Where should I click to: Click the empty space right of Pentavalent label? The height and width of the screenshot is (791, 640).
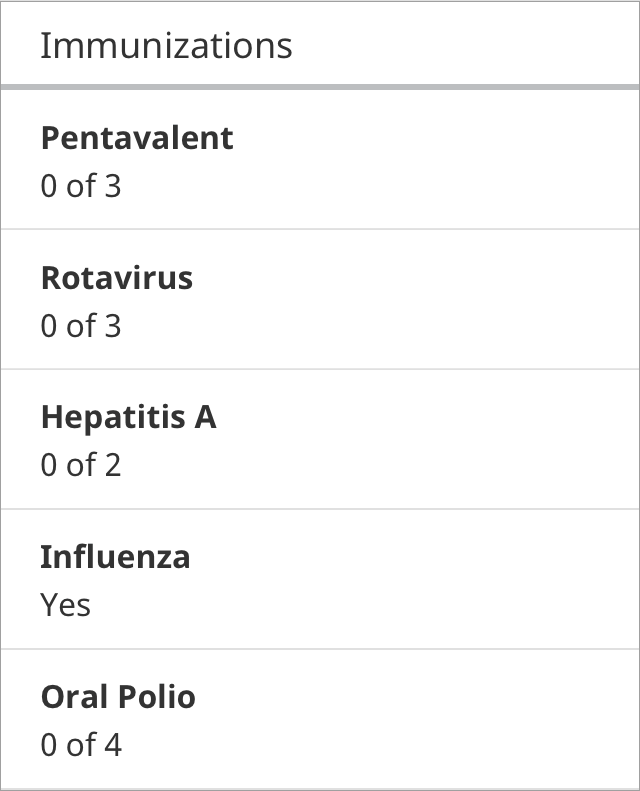click(x=436, y=138)
